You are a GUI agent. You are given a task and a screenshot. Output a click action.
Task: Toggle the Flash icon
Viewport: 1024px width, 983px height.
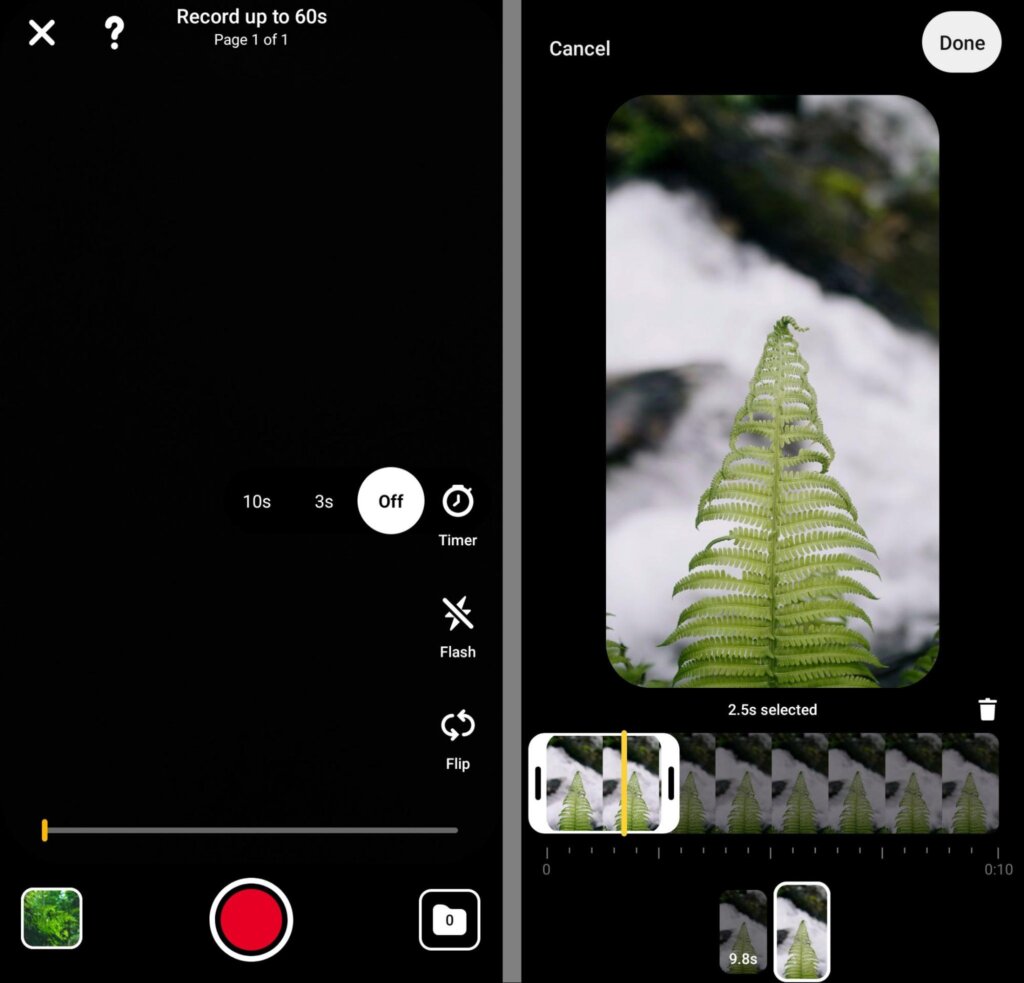pyautogui.click(x=458, y=613)
